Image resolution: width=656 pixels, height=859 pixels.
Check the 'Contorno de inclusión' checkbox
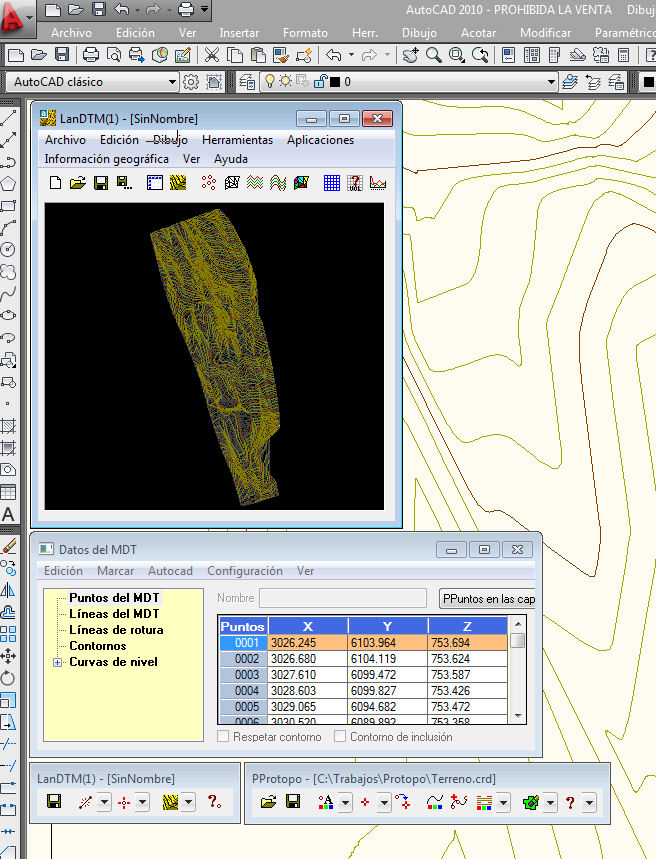tap(340, 736)
